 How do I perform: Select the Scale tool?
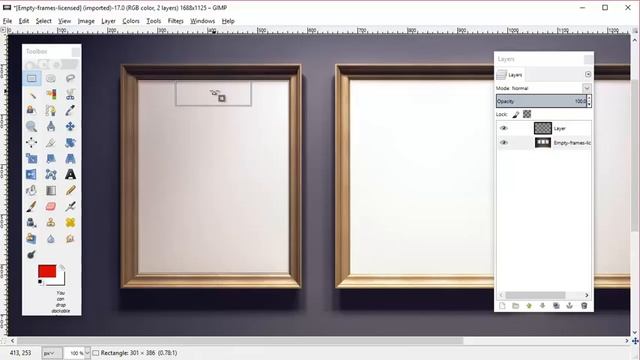pos(31,158)
